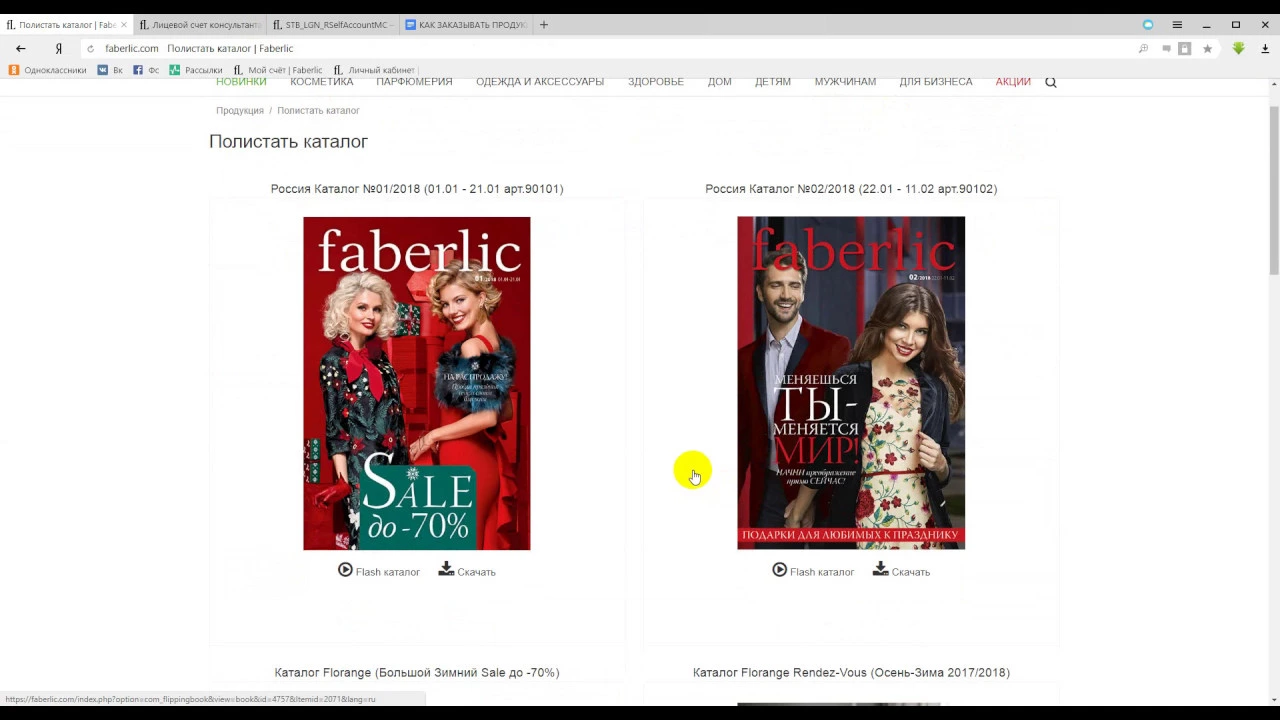This screenshot has width=1280, height=720.
Task: Switch to the КАК ЗАКАЗЫВАТЬ ПРОДУКЦИЮ tab
Action: click(x=466, y=25)
